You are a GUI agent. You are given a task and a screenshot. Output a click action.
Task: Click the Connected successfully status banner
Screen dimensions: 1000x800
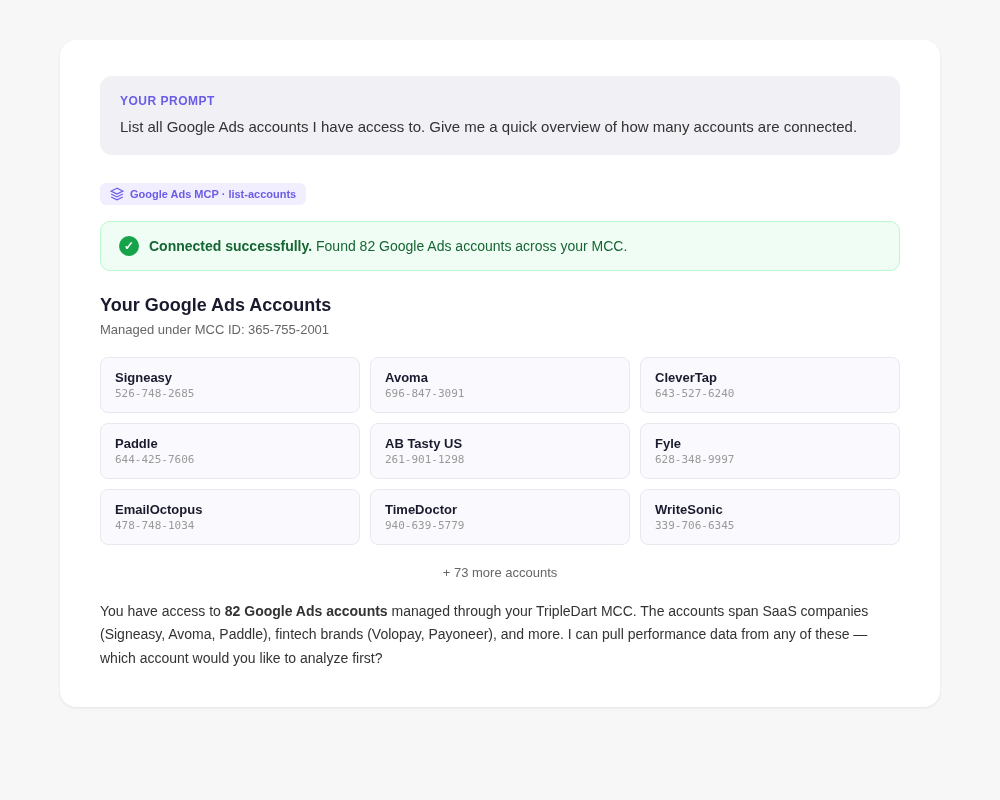coord(500,246)
